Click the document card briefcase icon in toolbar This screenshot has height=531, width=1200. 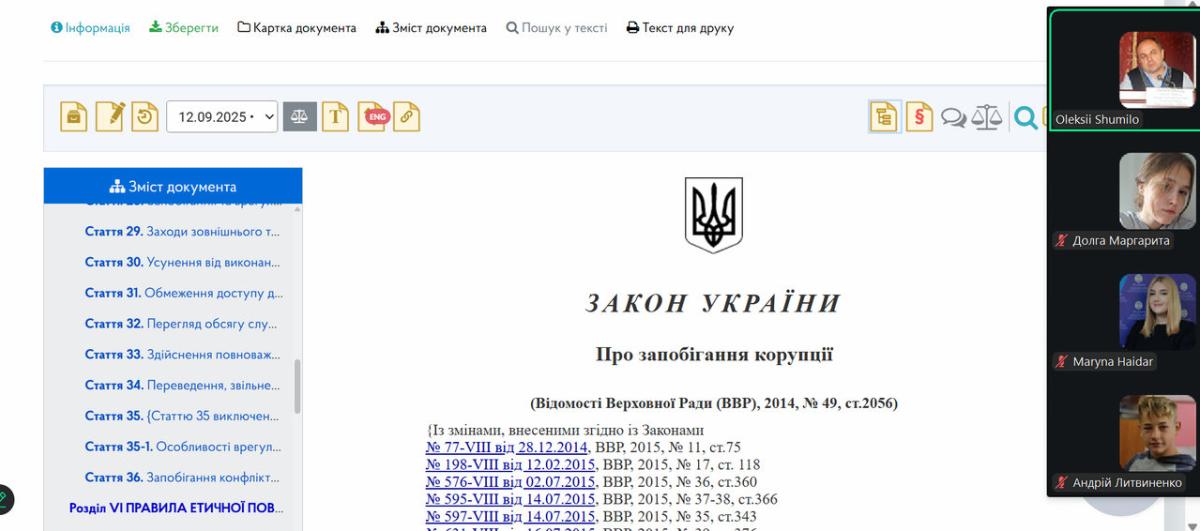coord(75,117)
